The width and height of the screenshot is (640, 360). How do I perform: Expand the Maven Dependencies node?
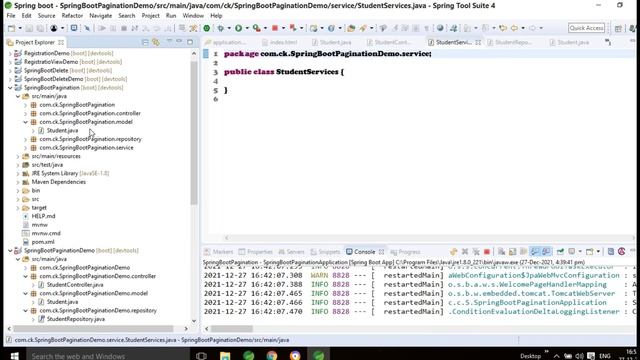pyautogui.click(x=18, y=182)
